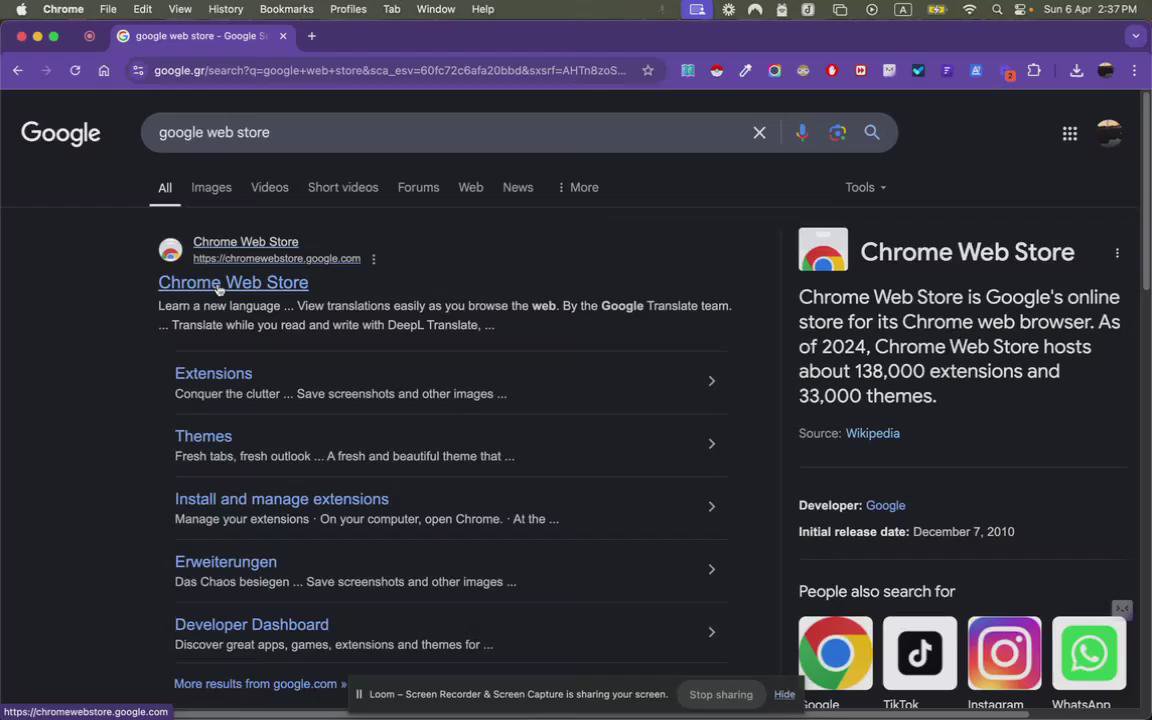Switch to the Forums tab
Image resolution: width=1152 pixels, height=720 pixels.
[419, 187]
